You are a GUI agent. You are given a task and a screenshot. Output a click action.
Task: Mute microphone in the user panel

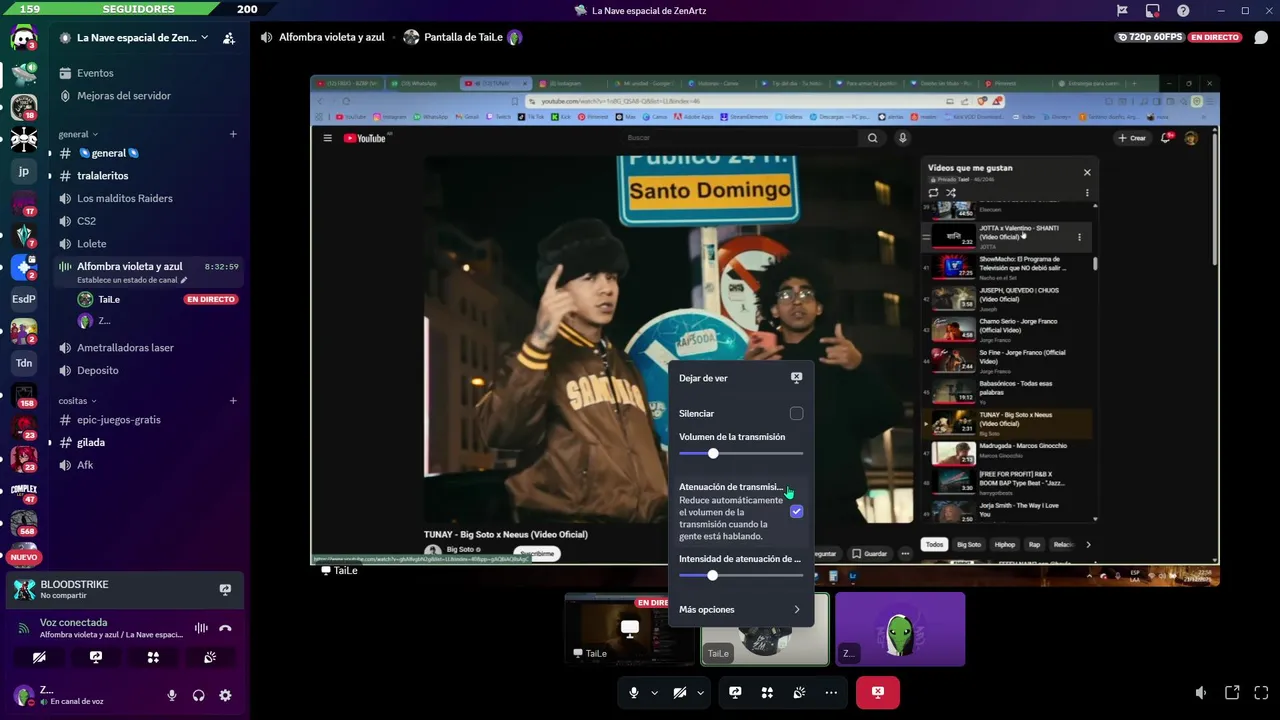click(x=172, y=695)
